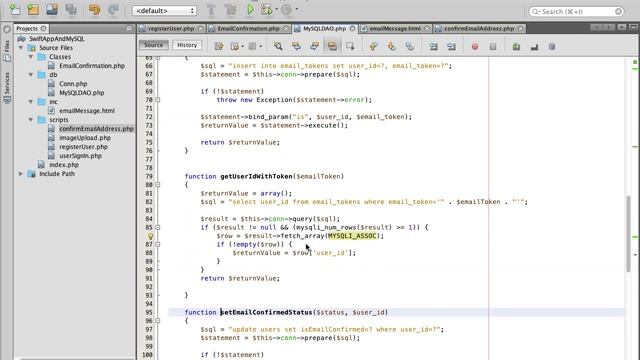This screenshot has width=640, height=360.
Task: Switch editor to Source view
Action: pyautogui.click(x=153, y=45)
